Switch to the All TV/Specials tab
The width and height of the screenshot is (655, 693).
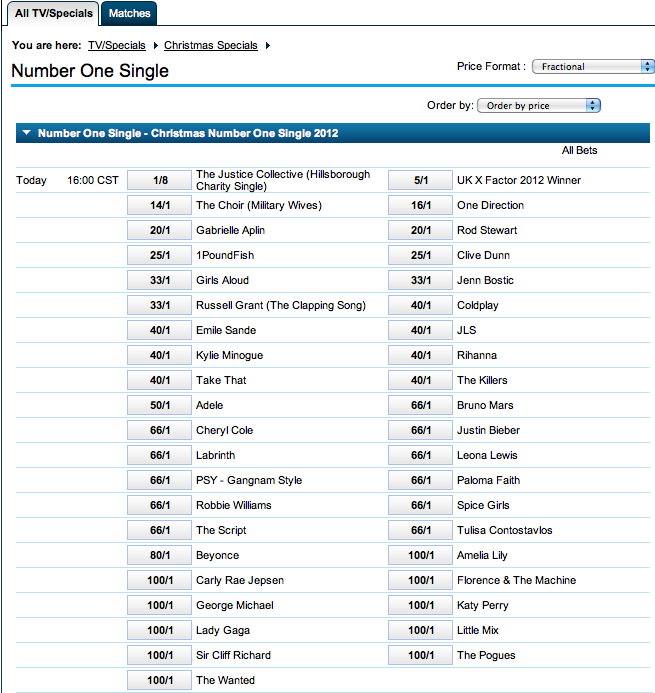click(53, 13)
